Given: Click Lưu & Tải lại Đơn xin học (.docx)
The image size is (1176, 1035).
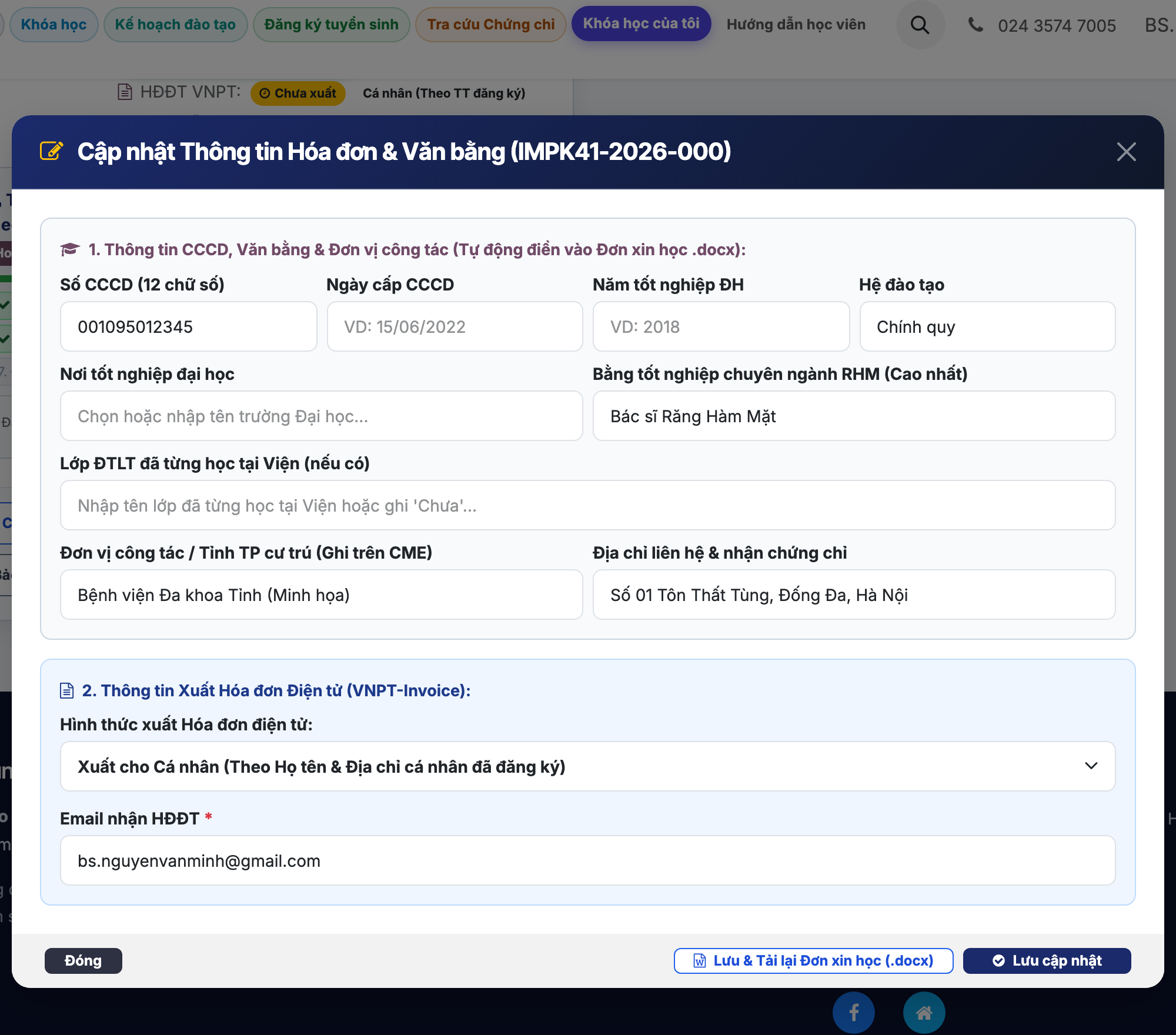Looking at the screenshot, I should (x=814, y=961).
